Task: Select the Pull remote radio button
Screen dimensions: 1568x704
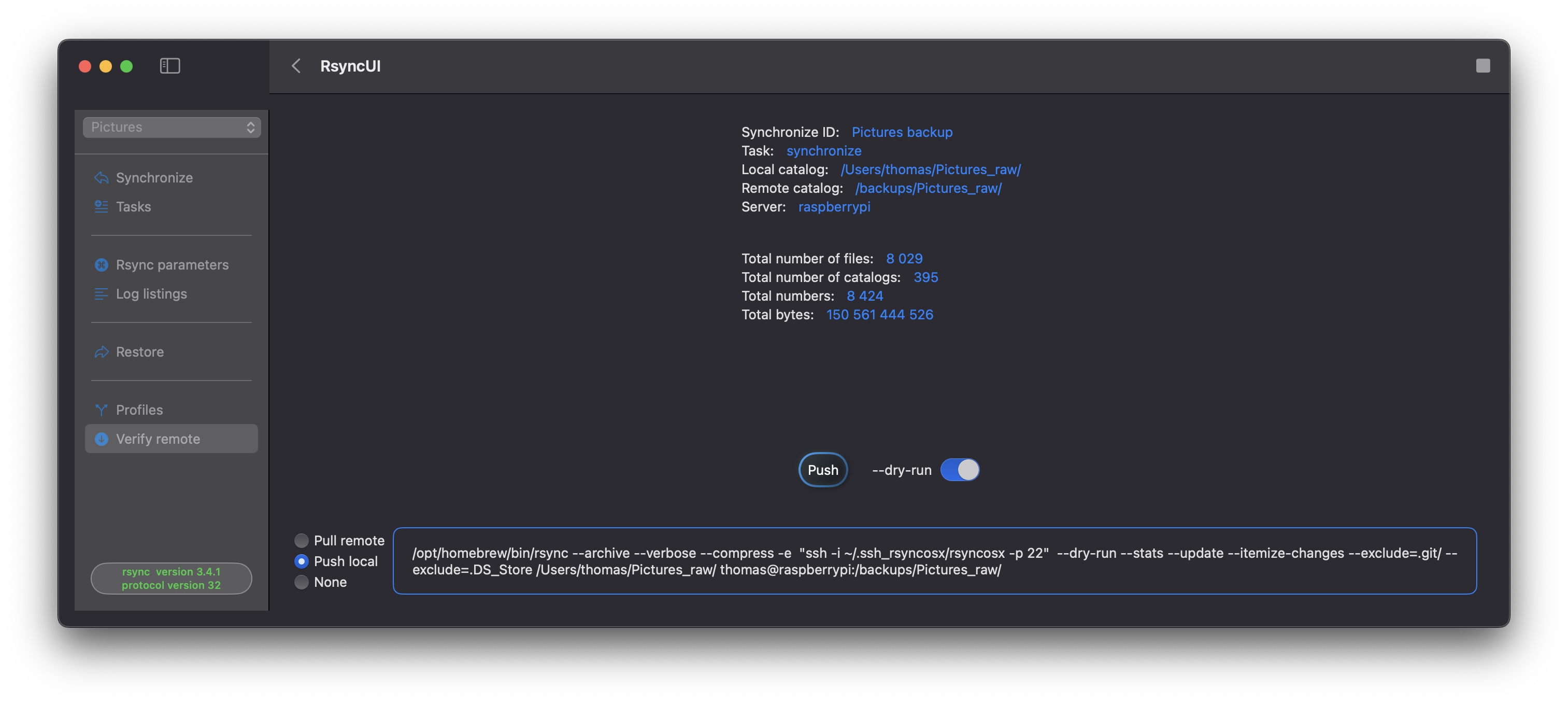Action: coord(301,540)
